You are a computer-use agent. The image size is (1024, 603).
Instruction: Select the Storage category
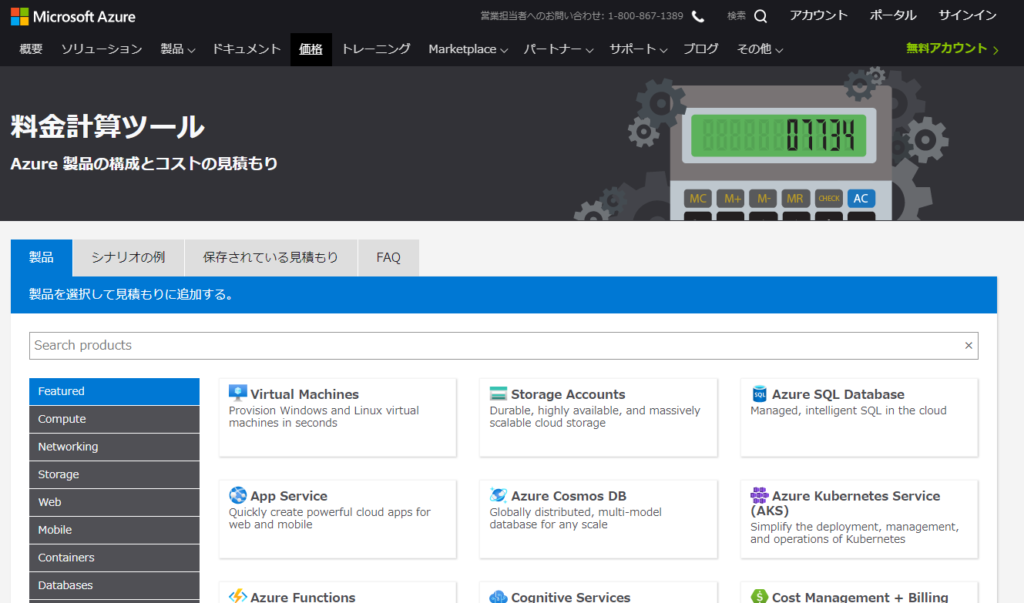pos(114,474)
